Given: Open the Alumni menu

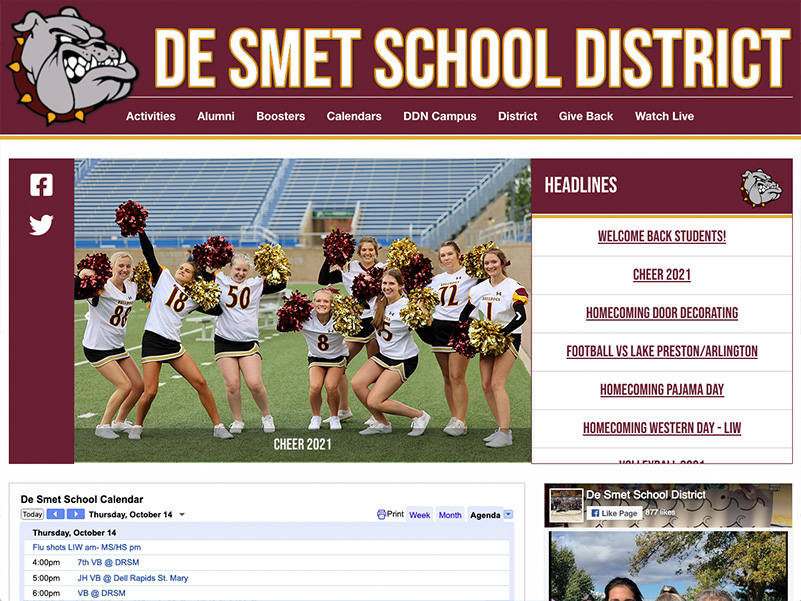Looking at the screenshot, I should 216,116.
